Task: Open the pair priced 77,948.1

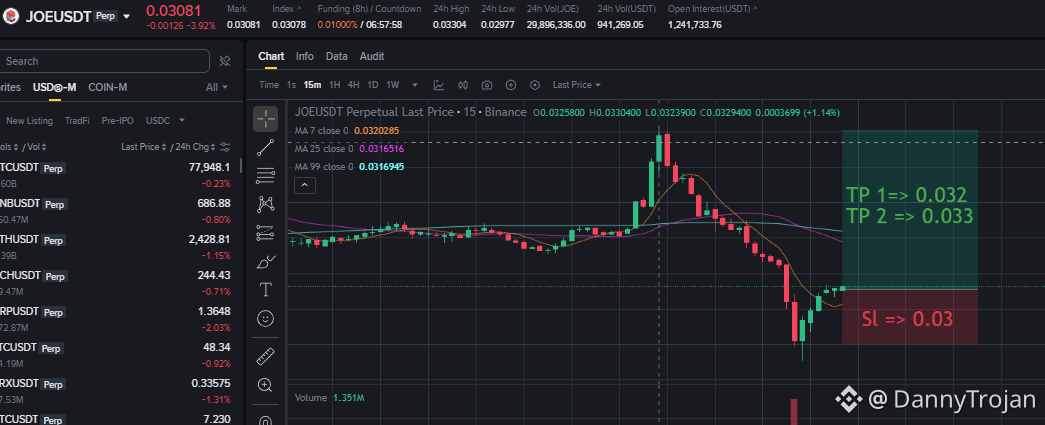Action: (116, 175)
